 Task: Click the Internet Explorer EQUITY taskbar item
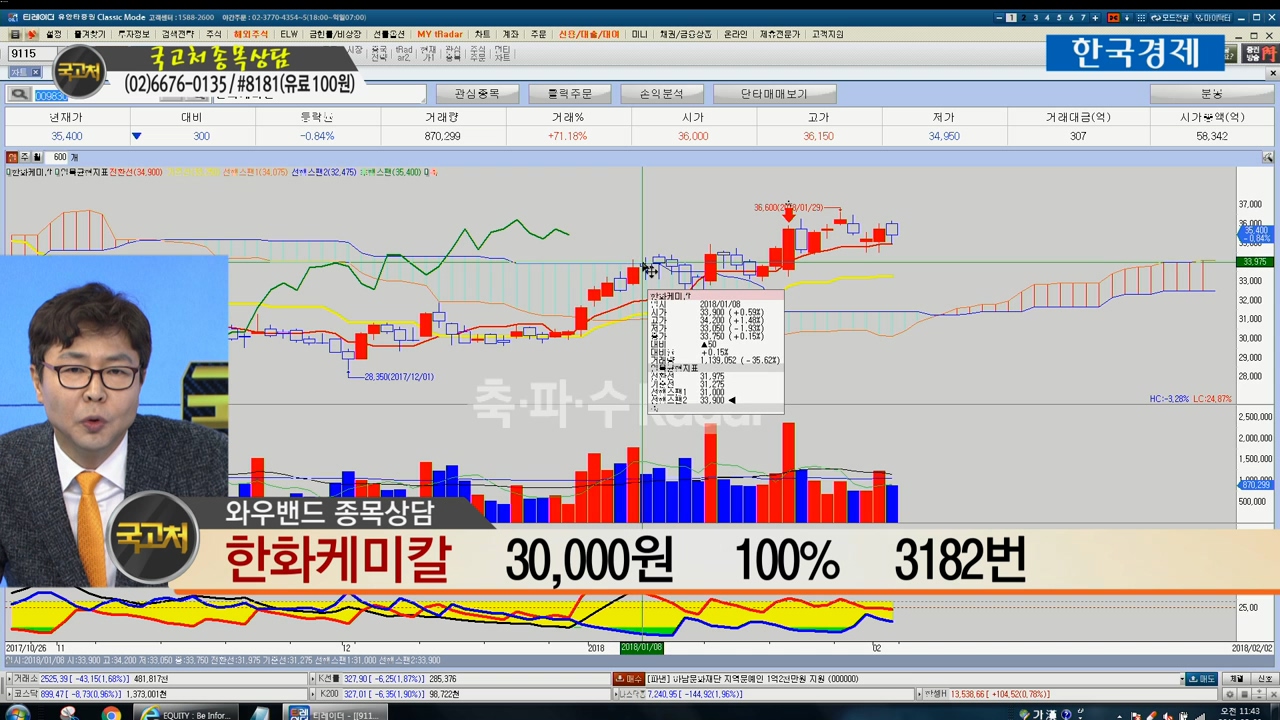tap(186, 713)
